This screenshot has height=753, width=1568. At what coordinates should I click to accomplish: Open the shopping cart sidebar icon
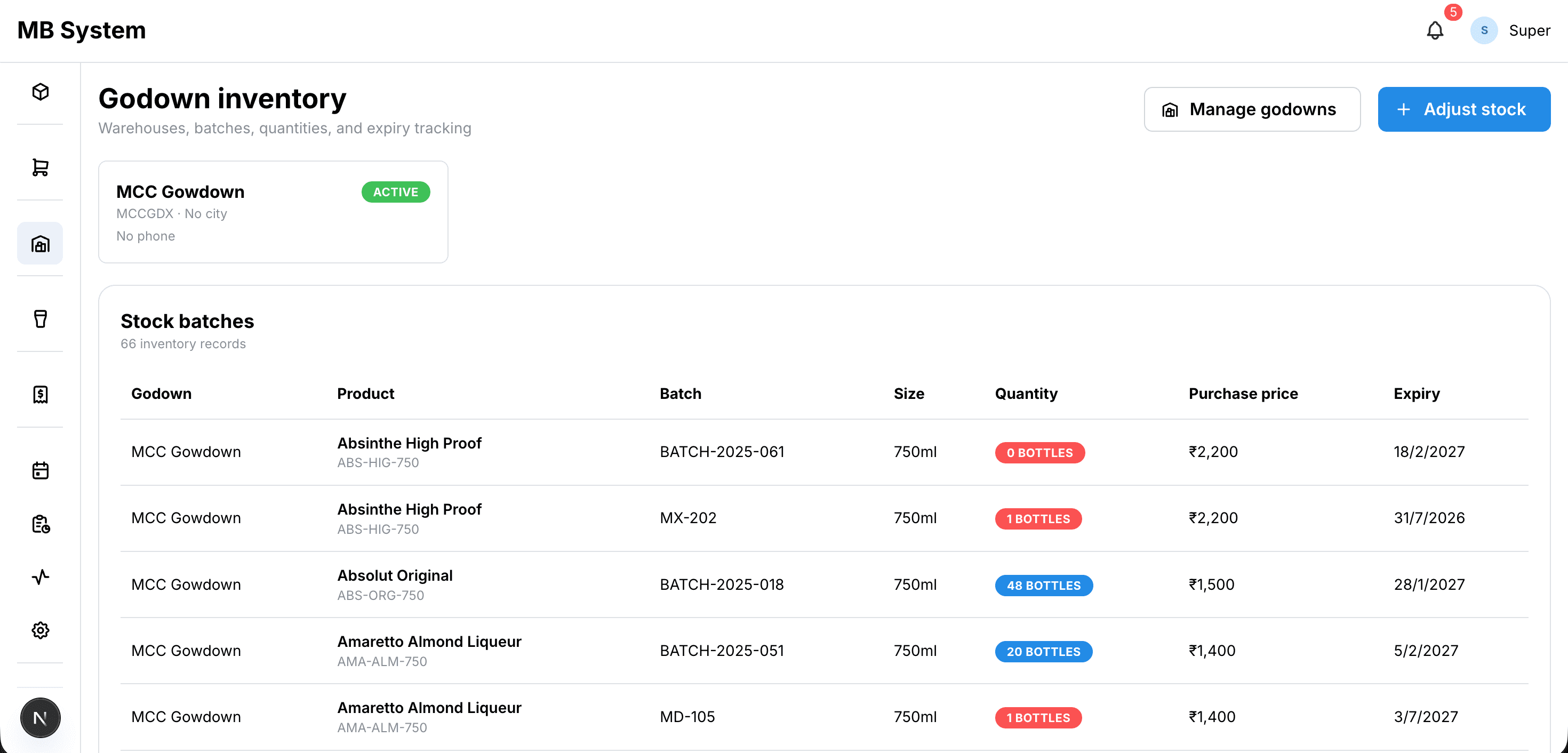(x=40, y=167)
